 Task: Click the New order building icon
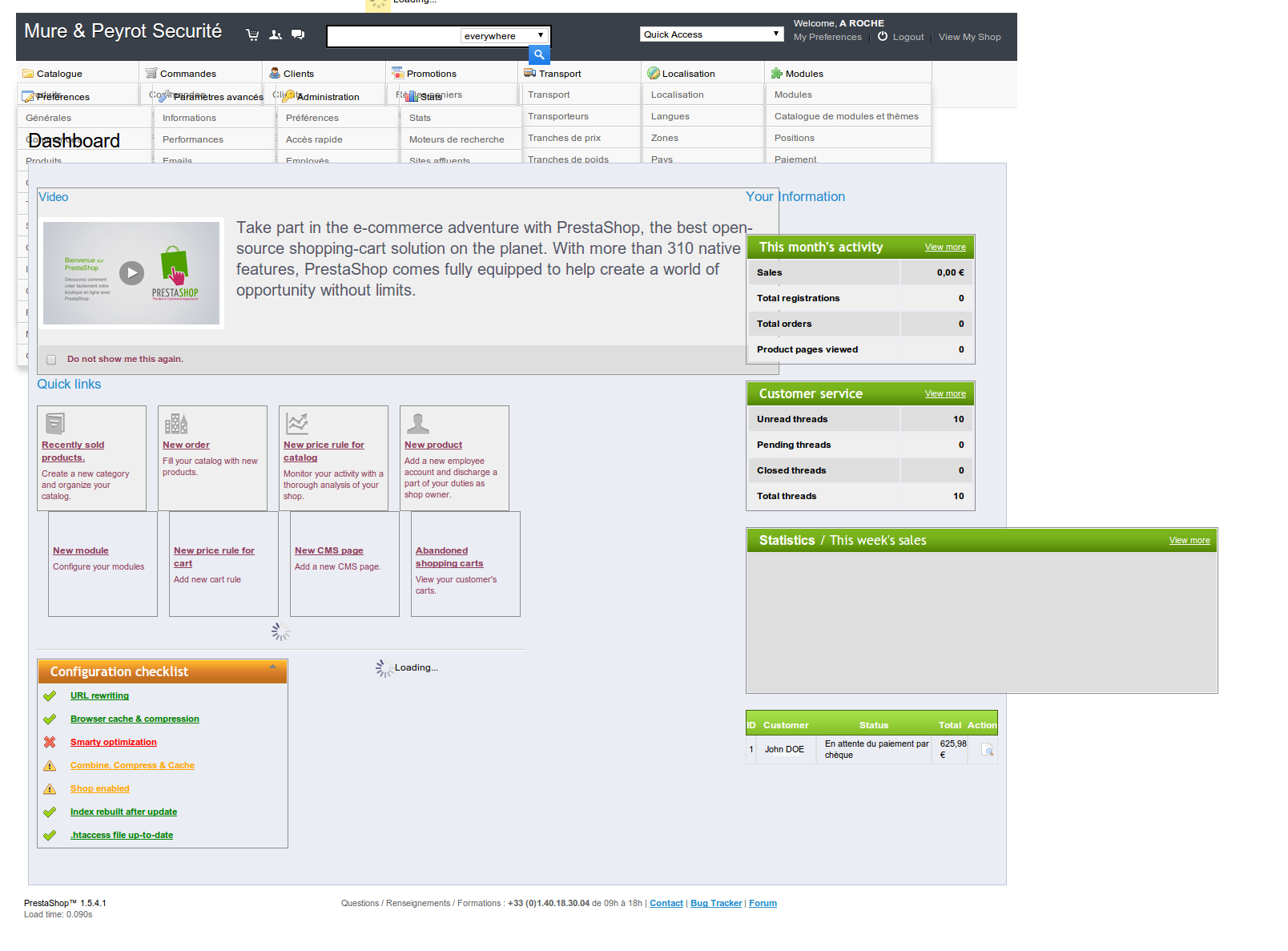(x=176, y=423)
